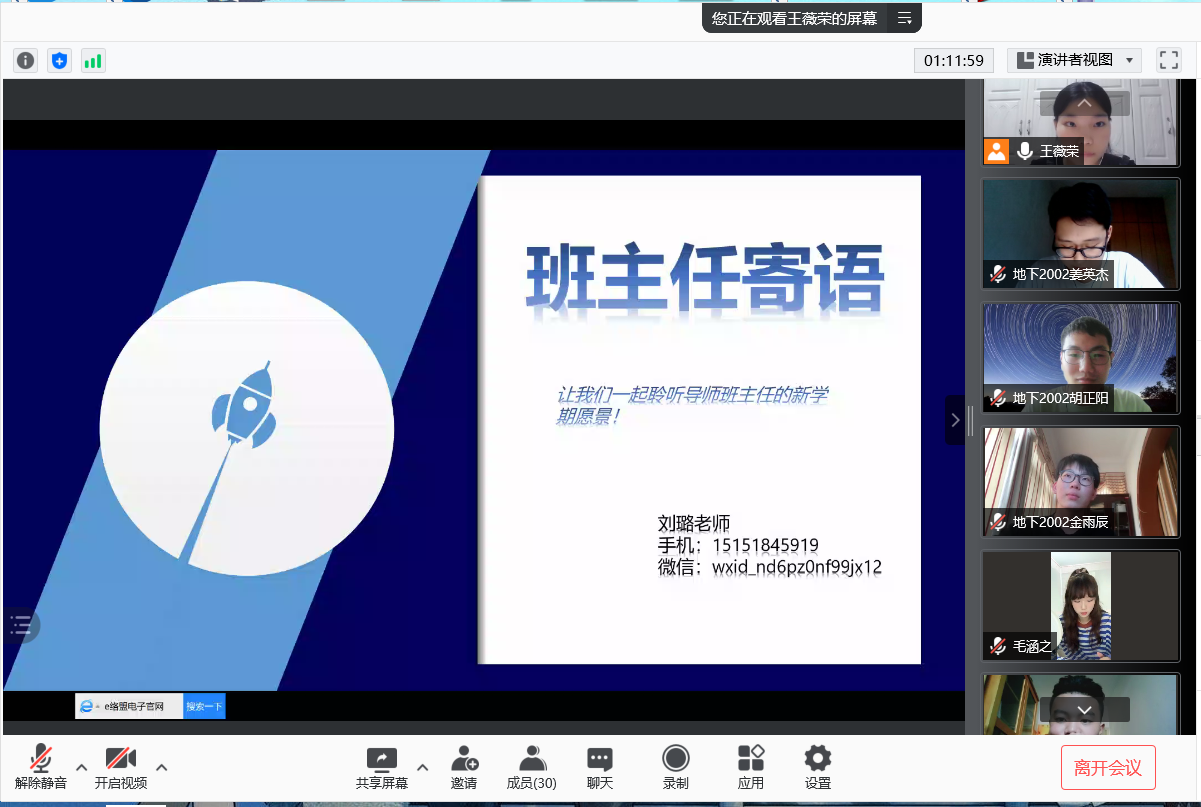
Task: Expand share screen options arrow
Action: tap(422, 767)
